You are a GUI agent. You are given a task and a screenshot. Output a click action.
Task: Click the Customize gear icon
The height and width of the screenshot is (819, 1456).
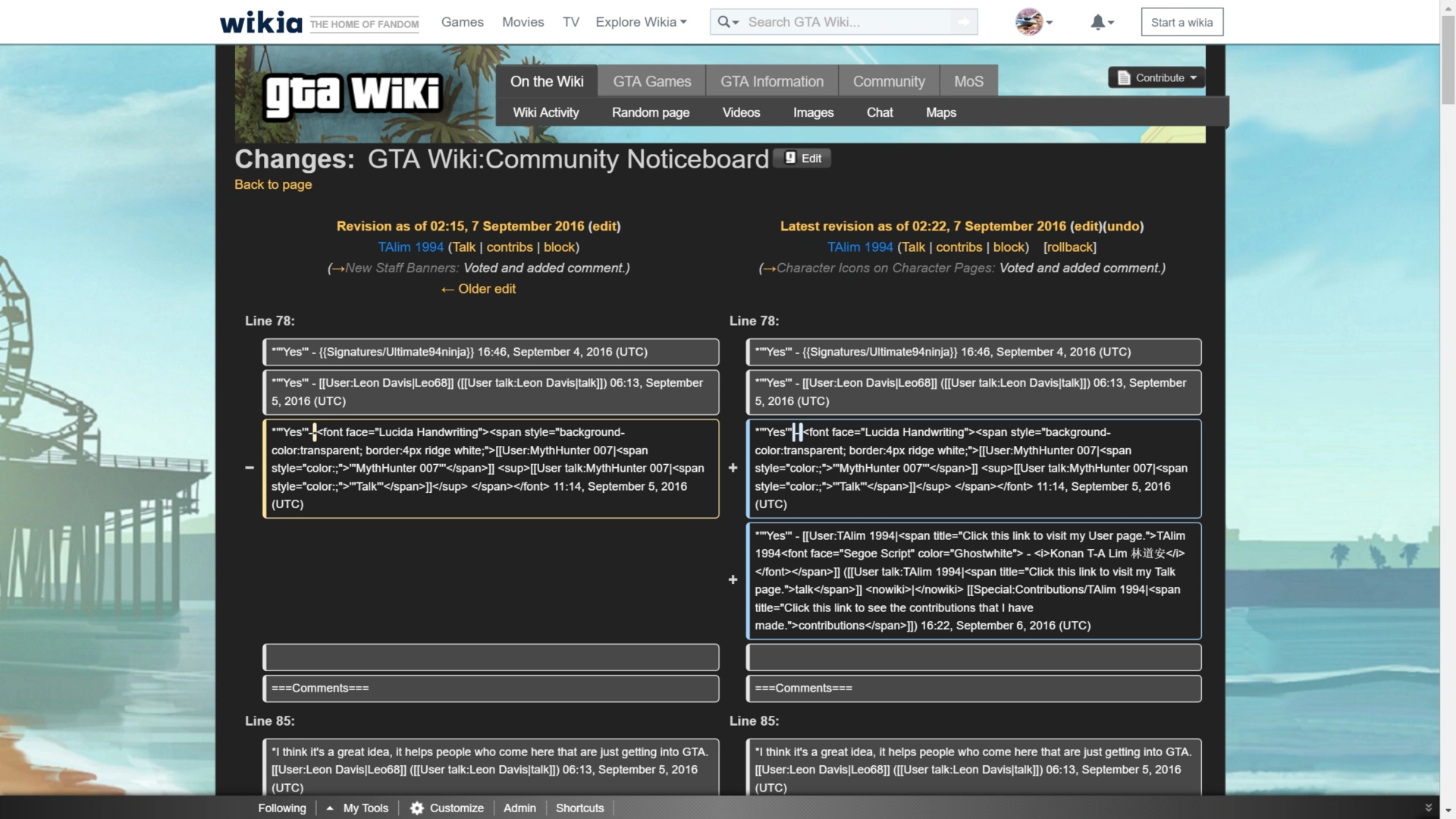[x=416, y=808]
